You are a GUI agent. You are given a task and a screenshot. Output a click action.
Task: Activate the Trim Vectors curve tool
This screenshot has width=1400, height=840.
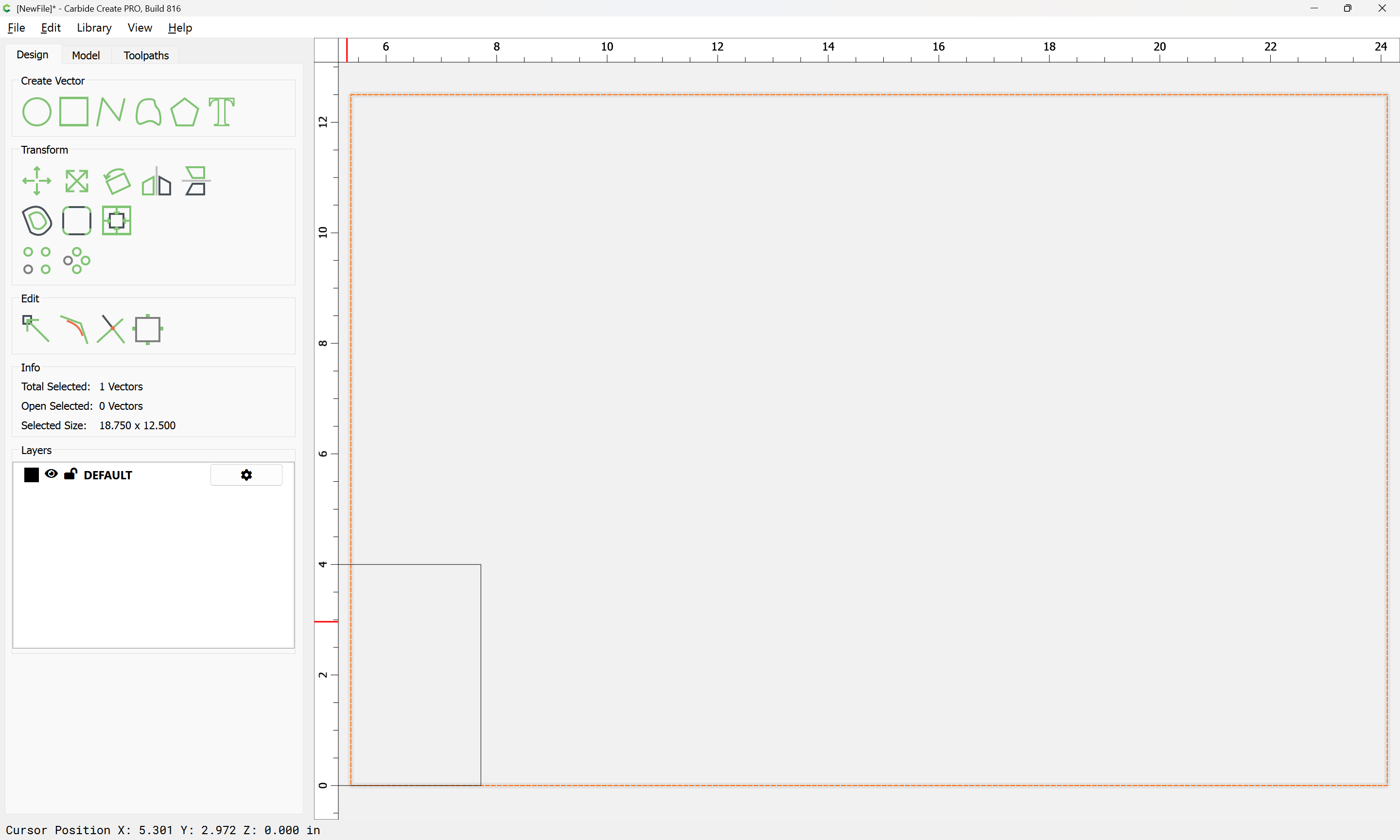73,329
